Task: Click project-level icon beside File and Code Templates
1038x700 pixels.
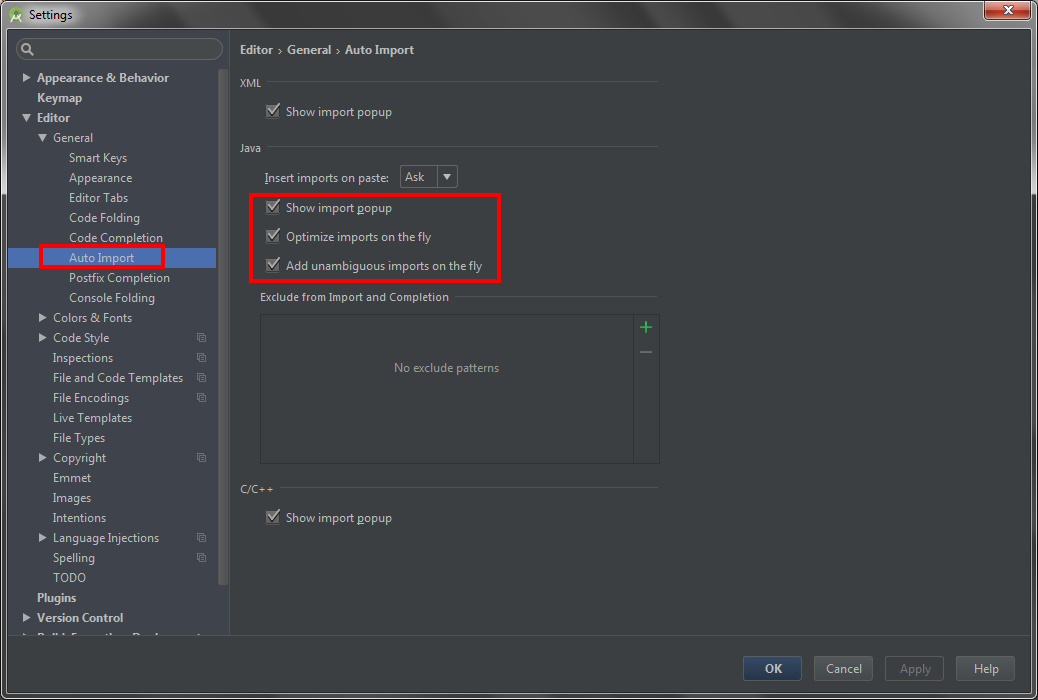Action: pyautogui.click(x=201, y=377)
